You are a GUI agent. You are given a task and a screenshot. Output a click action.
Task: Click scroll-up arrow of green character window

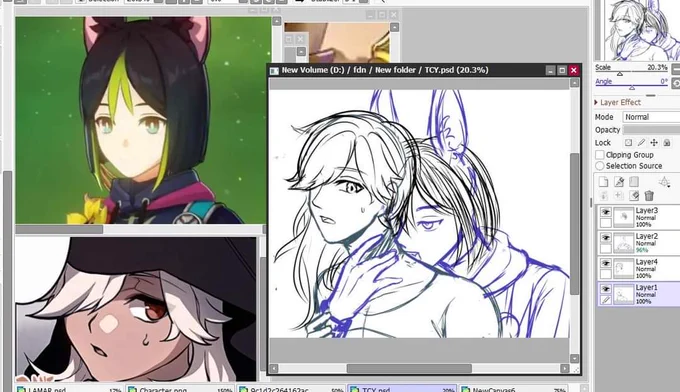277,21
